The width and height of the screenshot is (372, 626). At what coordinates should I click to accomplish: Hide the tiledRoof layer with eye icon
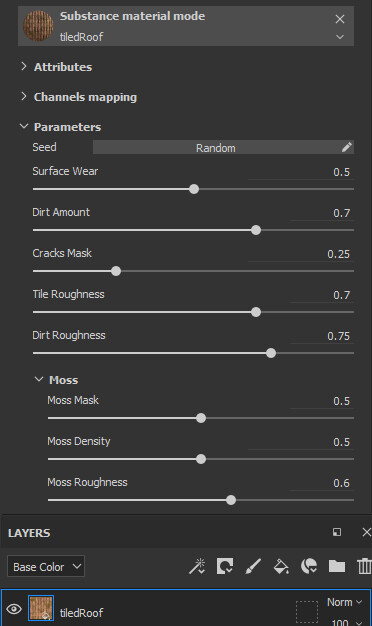pos(14,609)
